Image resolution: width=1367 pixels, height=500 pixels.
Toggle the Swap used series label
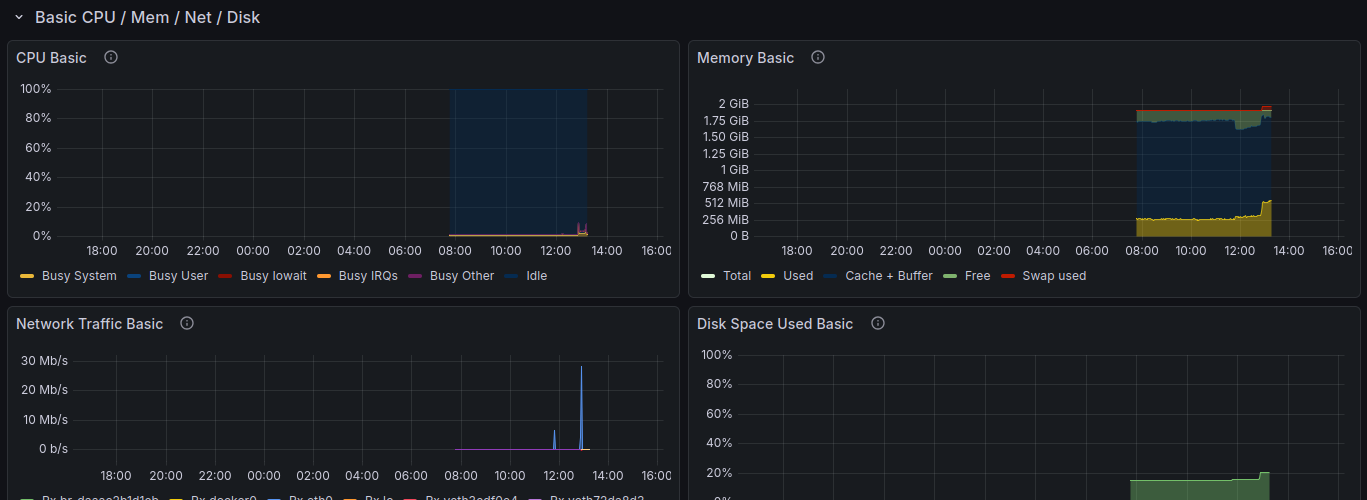click(x=1054, y=276)
